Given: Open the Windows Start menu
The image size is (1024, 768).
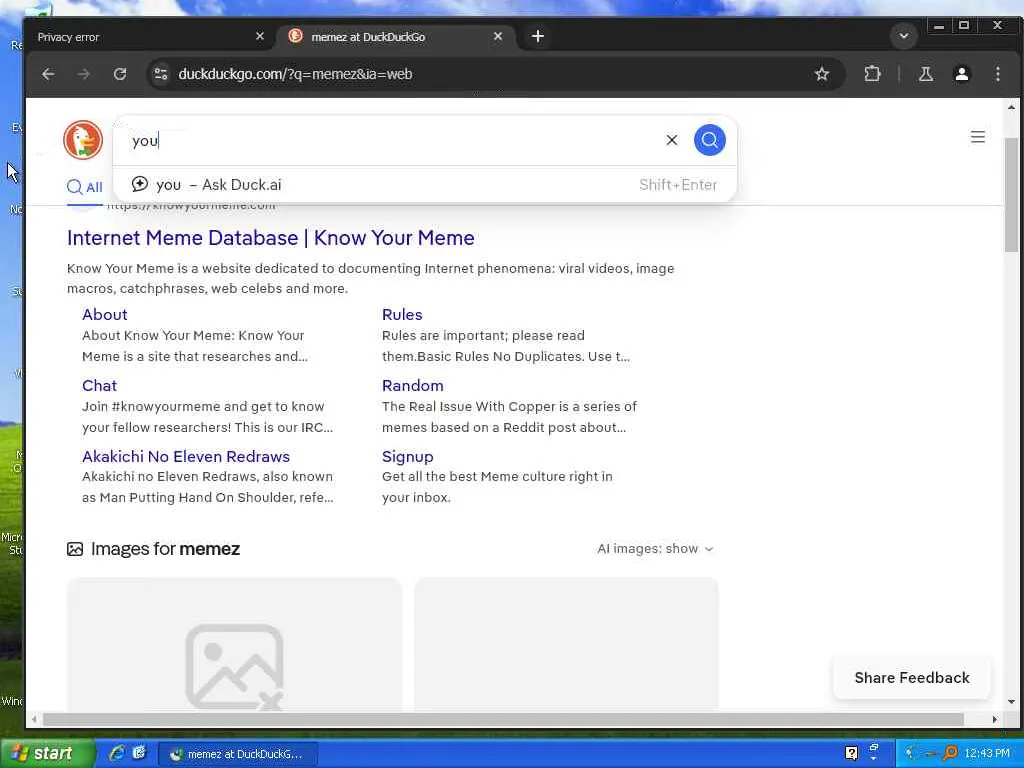Looking at the screenshot, I should (47, 754).
